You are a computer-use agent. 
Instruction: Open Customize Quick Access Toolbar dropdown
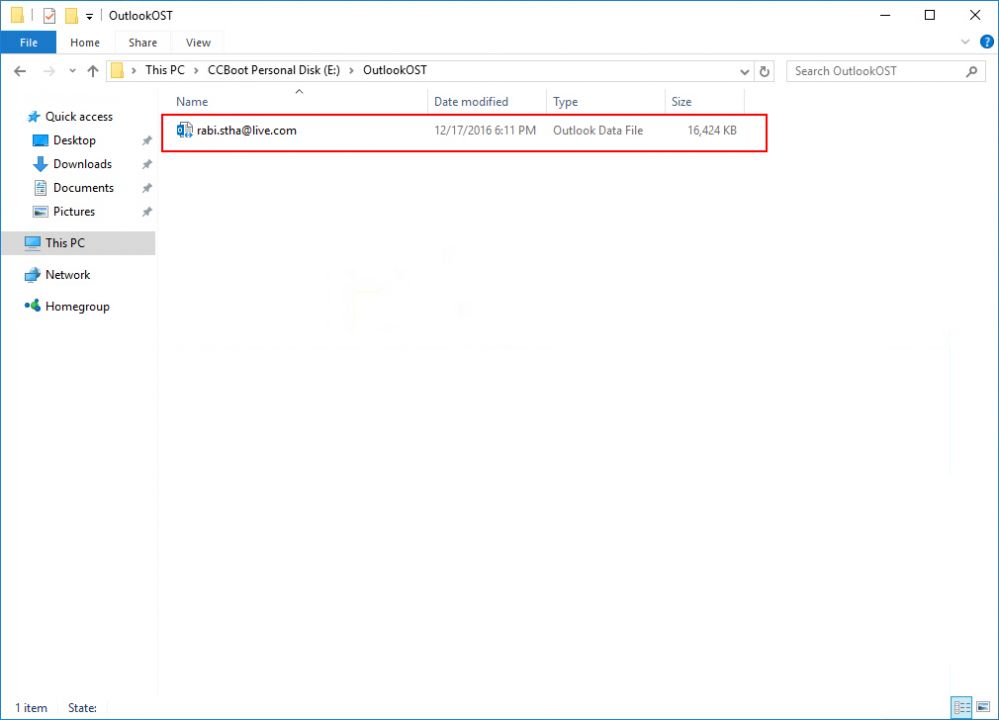coord(89,16)
